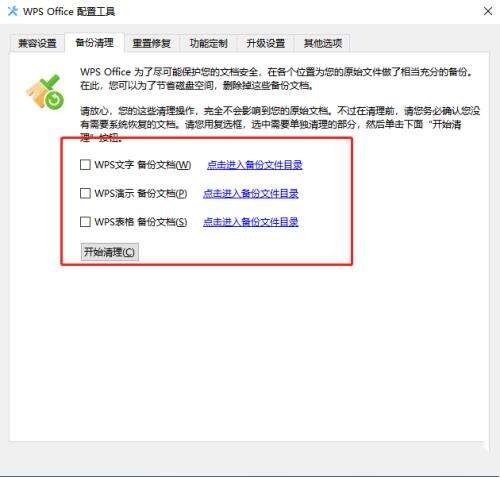Open the 升级设置 tab
This screenshot has width=500, height=477.
266,43
